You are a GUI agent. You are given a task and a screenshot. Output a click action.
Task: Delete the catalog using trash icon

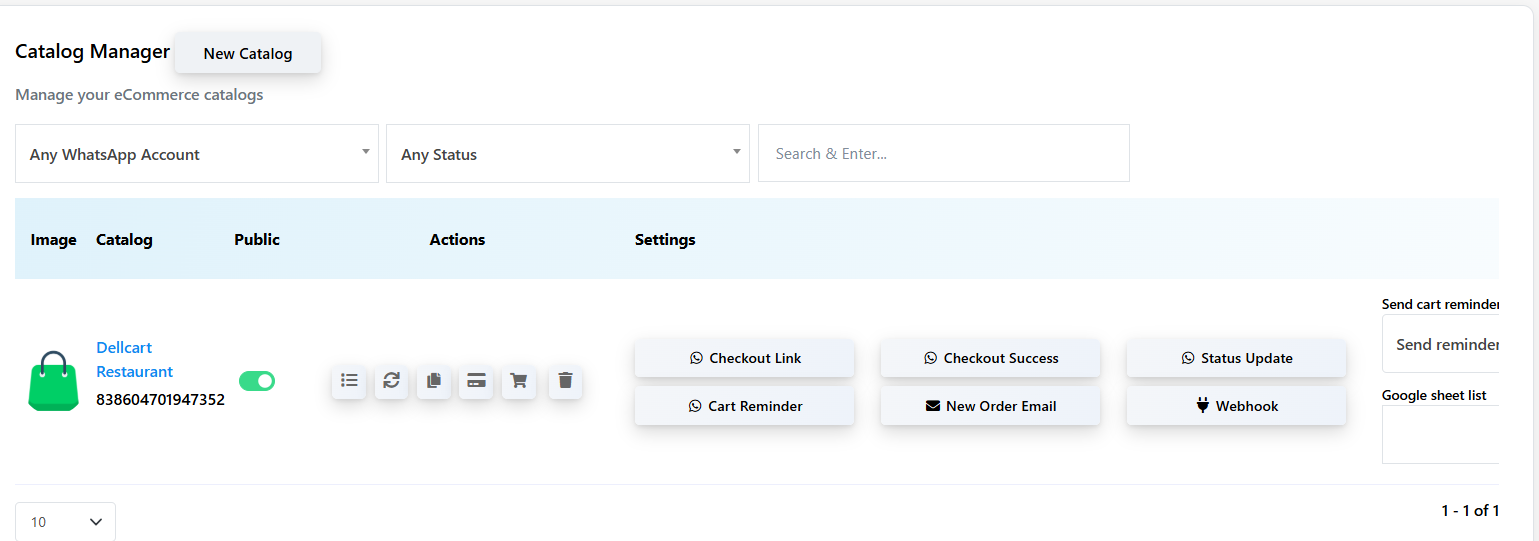[565, 381]
